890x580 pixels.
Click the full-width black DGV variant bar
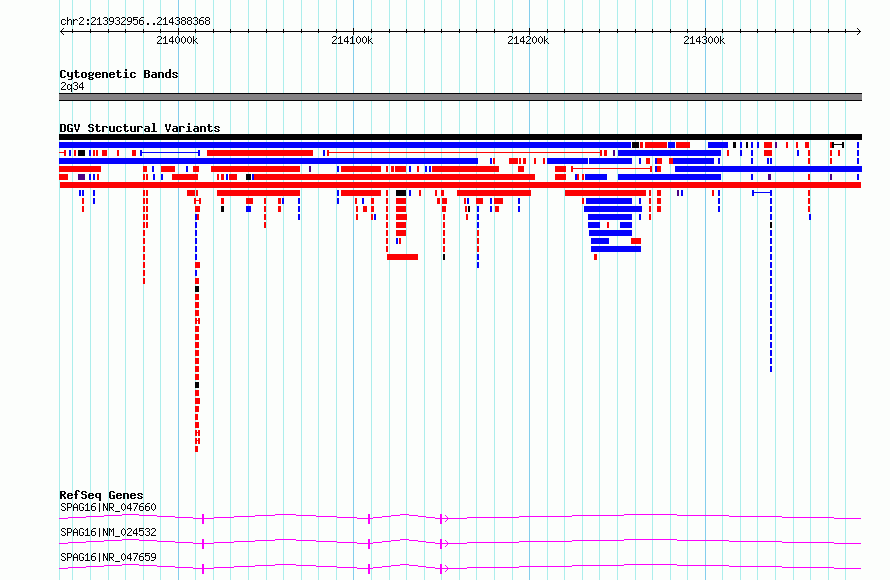[460, 137]
